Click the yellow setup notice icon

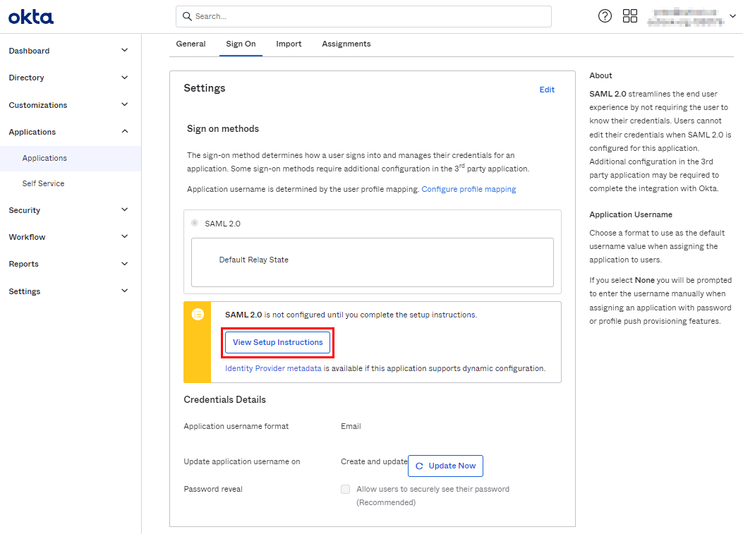coord(198,314)
